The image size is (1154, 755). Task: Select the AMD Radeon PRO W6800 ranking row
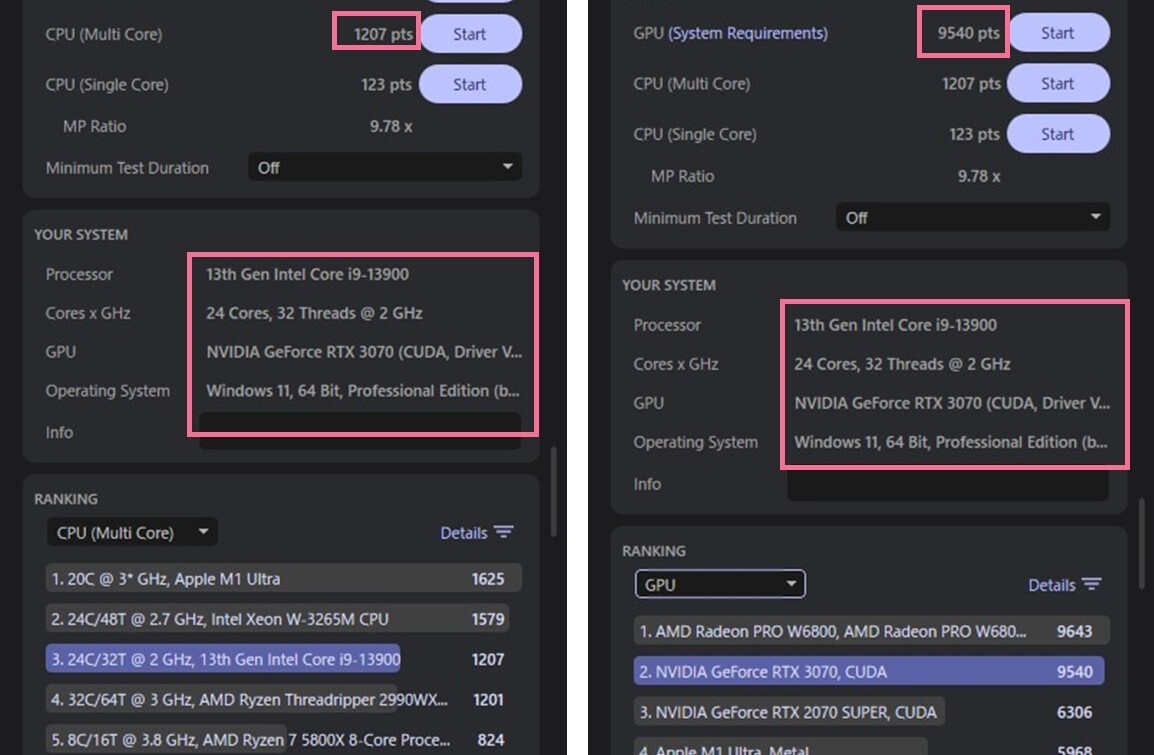871,631
